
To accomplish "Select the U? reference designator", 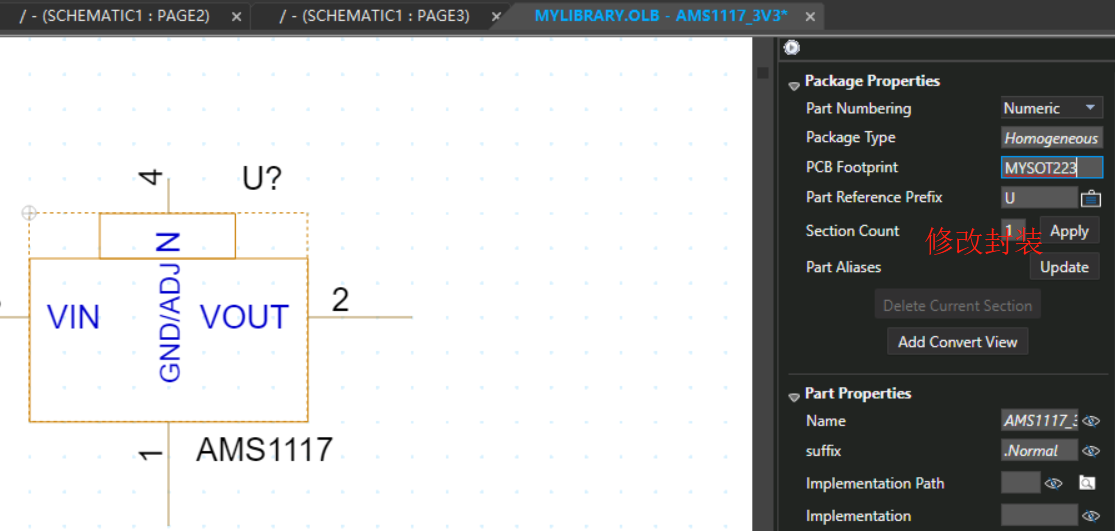I will pyautogui.click(x=262, y=179).
